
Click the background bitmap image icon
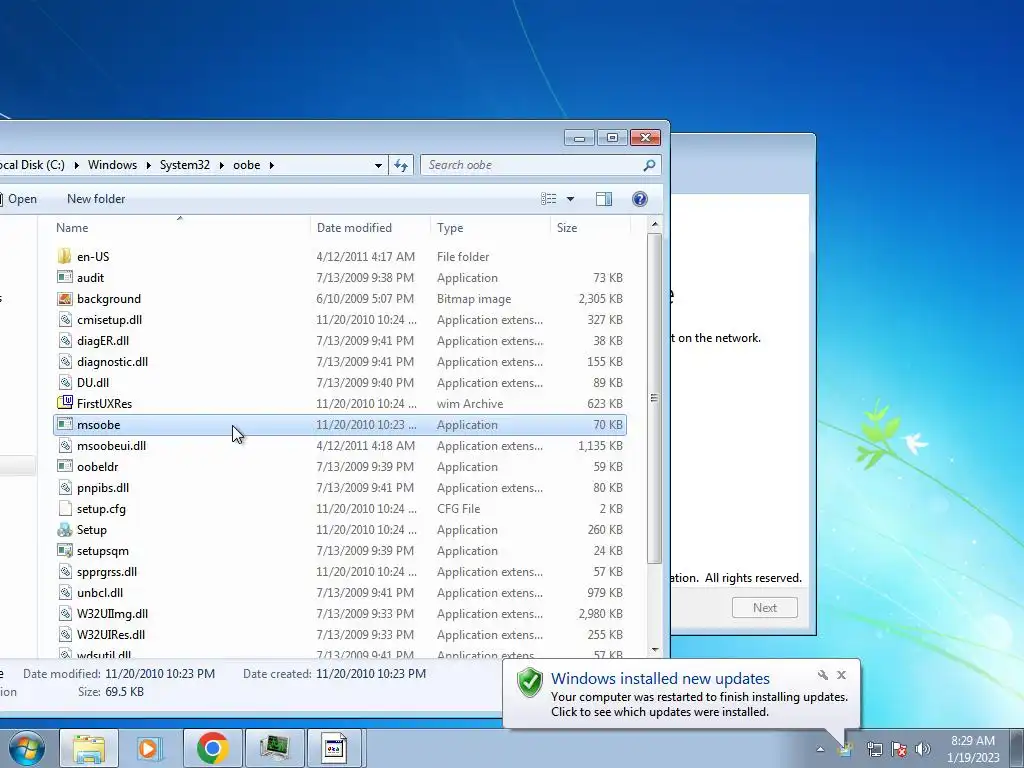coord(65,298)
